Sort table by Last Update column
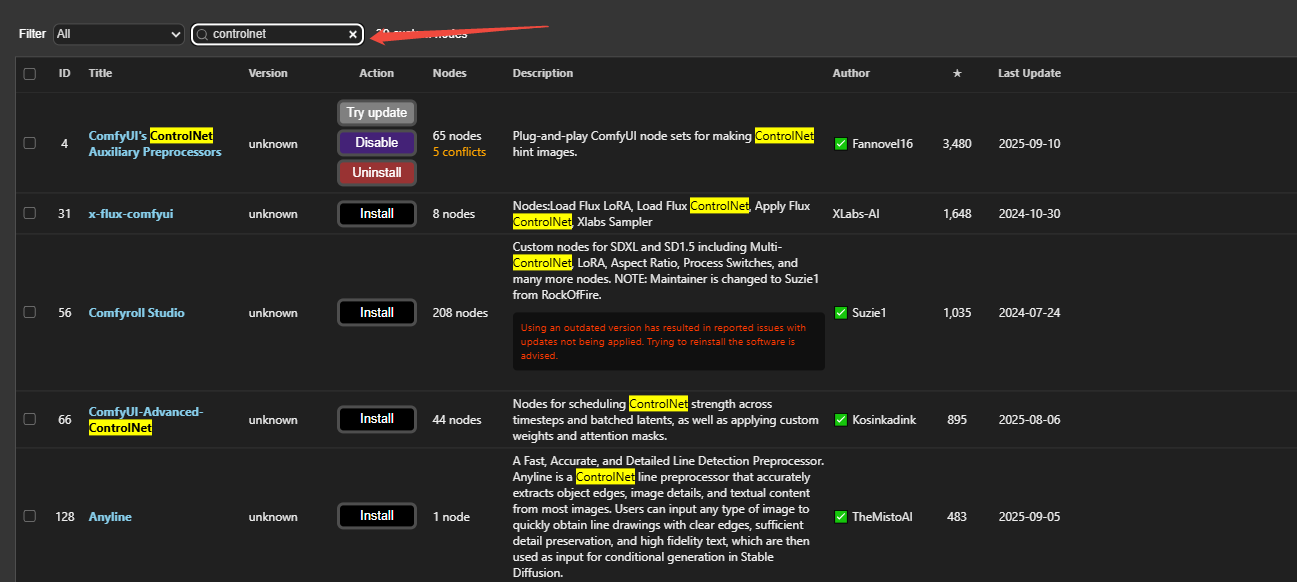The height and width of the screenshot is (582, 1297). pyautogui.click(x=1029, y=73)
